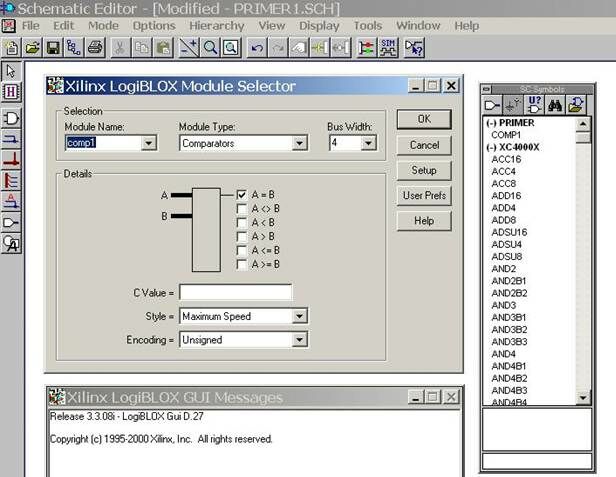Enable the A <> B output checkbox

point(242,209)
